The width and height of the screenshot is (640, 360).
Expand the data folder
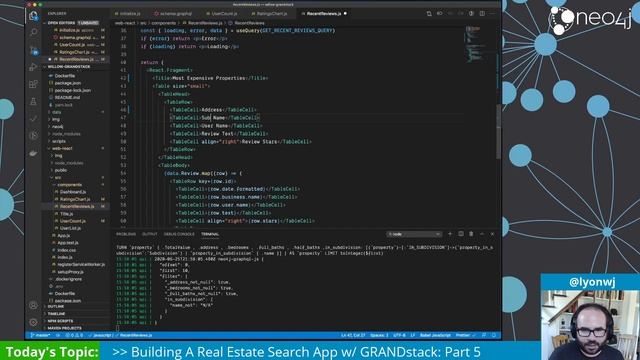point(56,112)
